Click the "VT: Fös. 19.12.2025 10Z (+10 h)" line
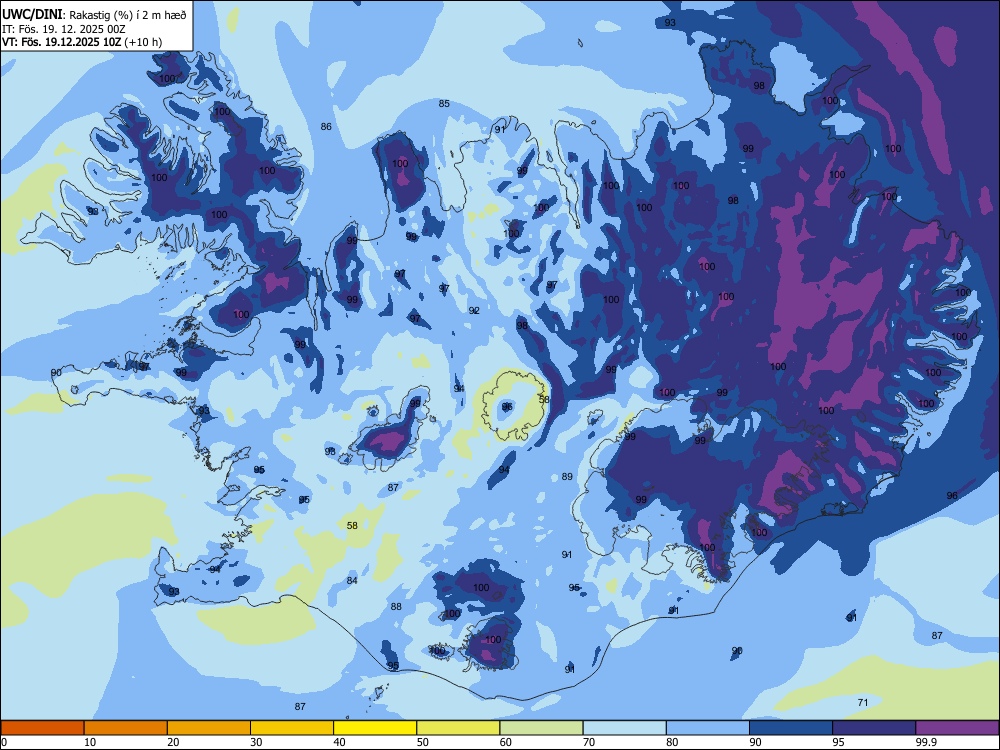The height and width of the screenshot is (750, 1000). tap(82, 42)
